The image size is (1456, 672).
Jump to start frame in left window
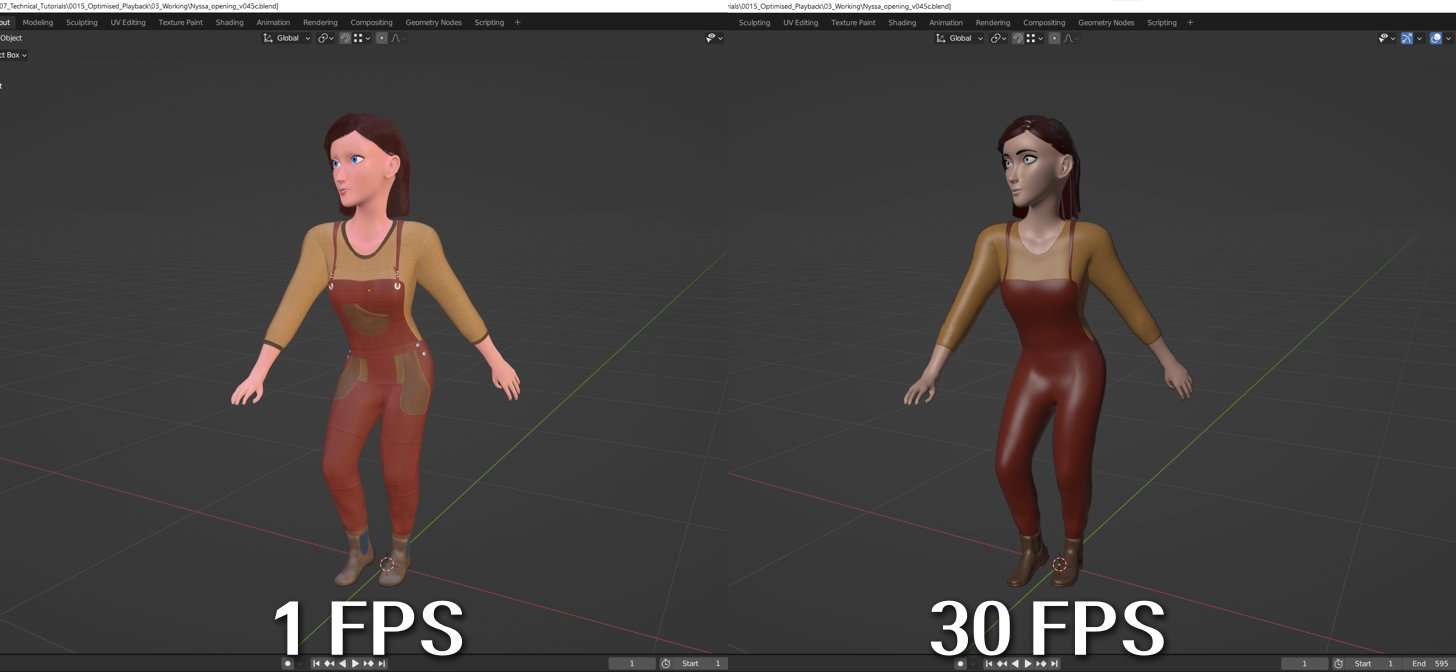[x=316, y=663]
